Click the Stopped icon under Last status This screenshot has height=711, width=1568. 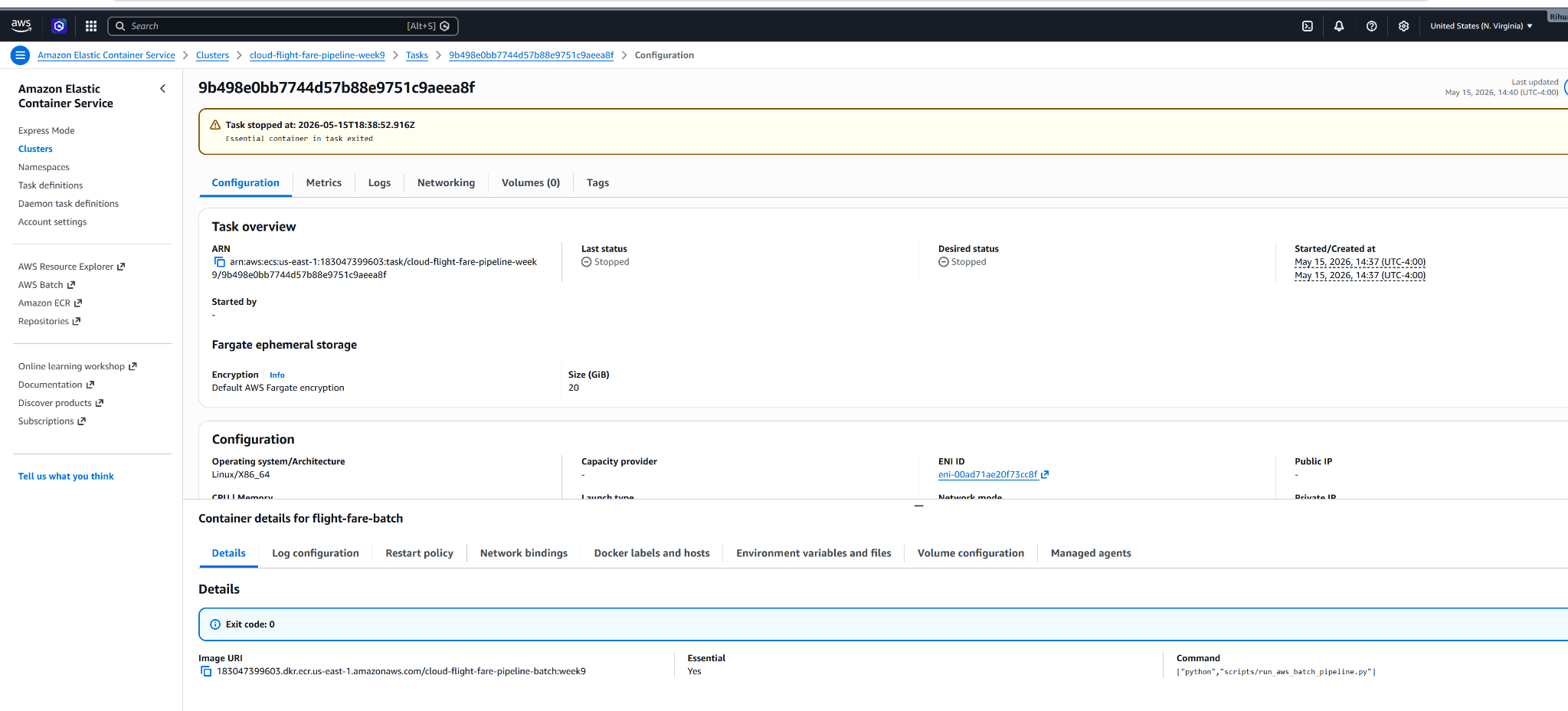pos(587,262)
